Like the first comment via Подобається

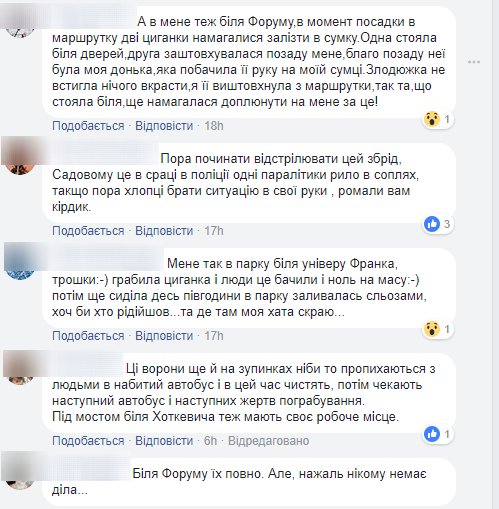pyautogui.click(x=88, y=126)
